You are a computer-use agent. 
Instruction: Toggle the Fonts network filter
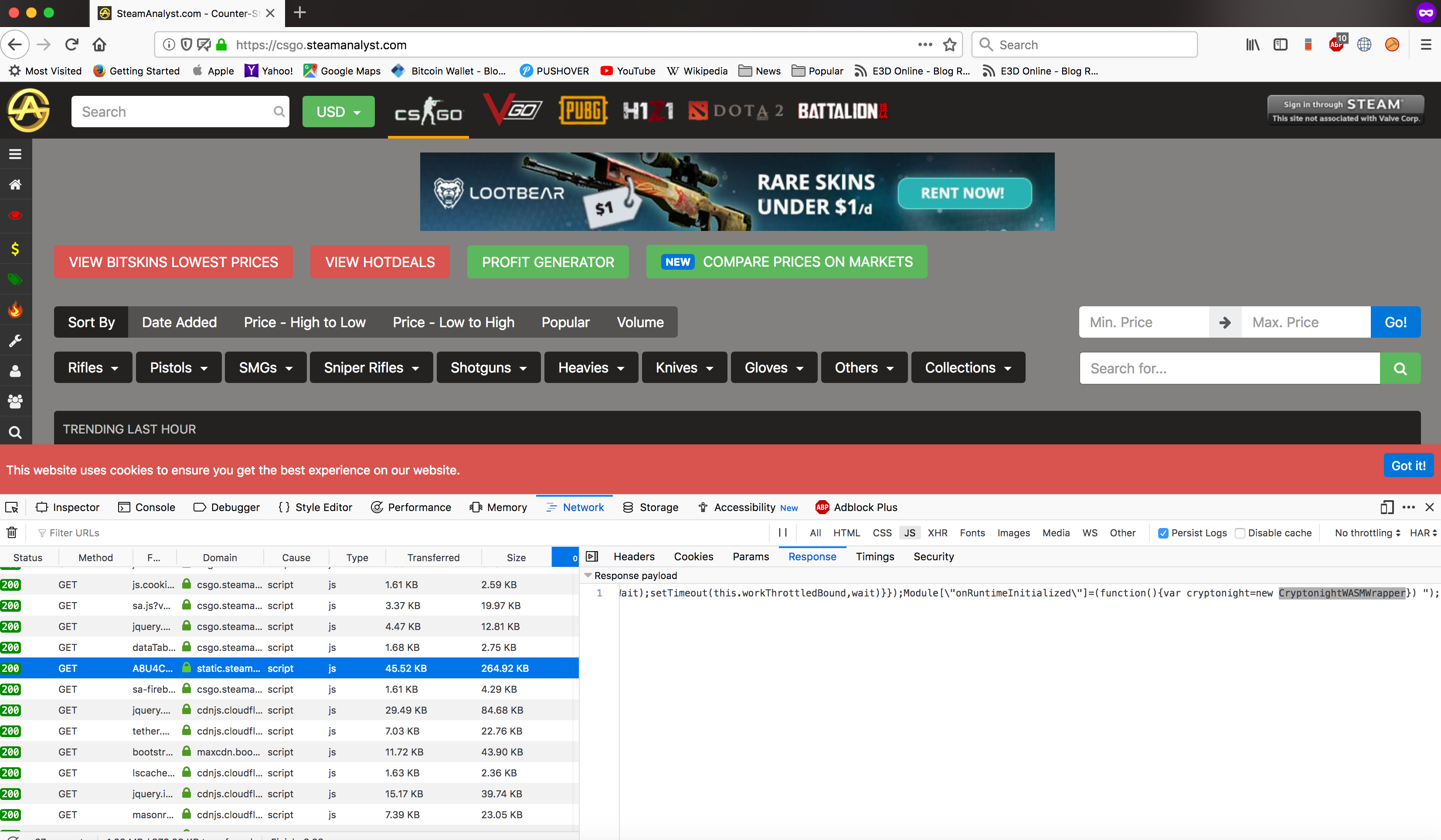coord(972,532)
